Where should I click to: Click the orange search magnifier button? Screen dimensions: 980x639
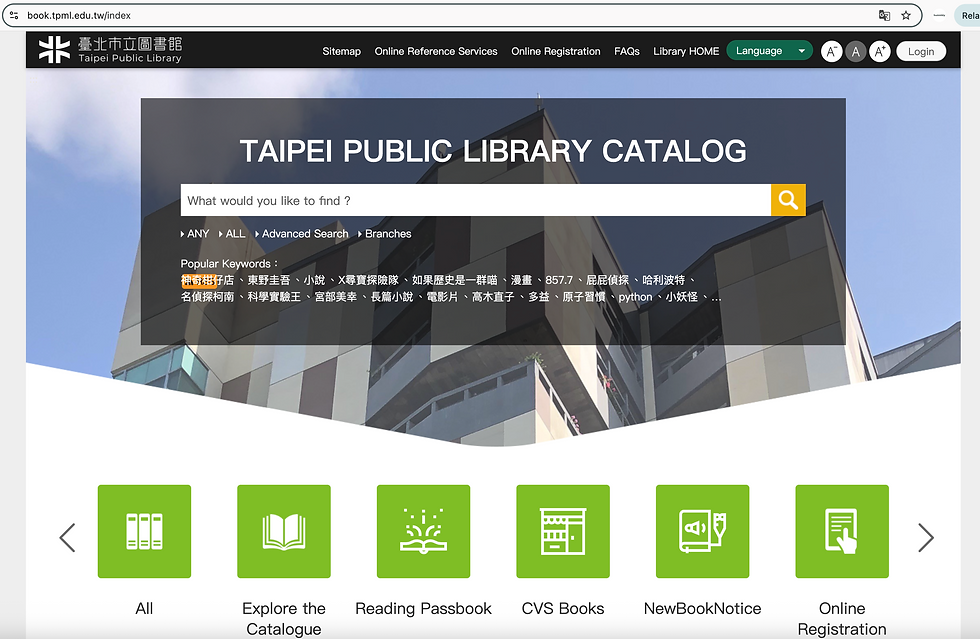click(788, 200)
